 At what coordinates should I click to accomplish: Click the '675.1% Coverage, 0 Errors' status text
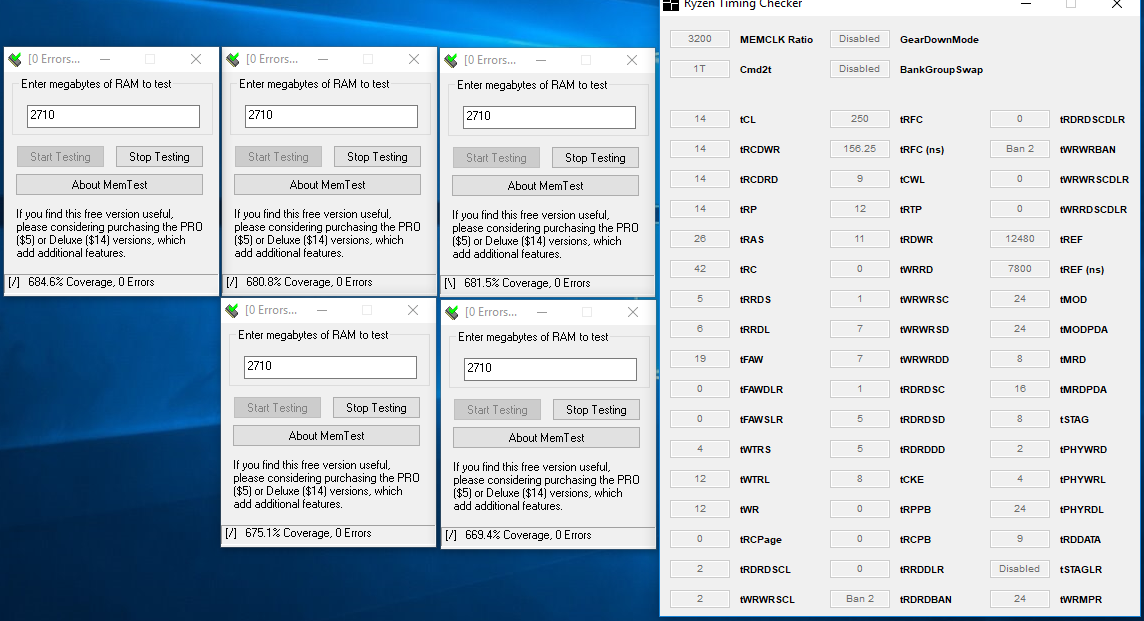coord(308,533)
